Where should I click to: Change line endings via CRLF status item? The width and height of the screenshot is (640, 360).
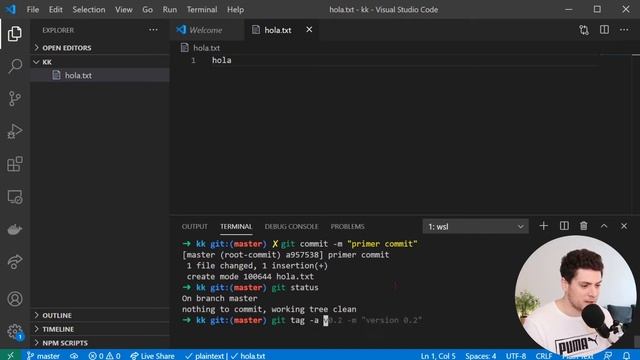544,356
